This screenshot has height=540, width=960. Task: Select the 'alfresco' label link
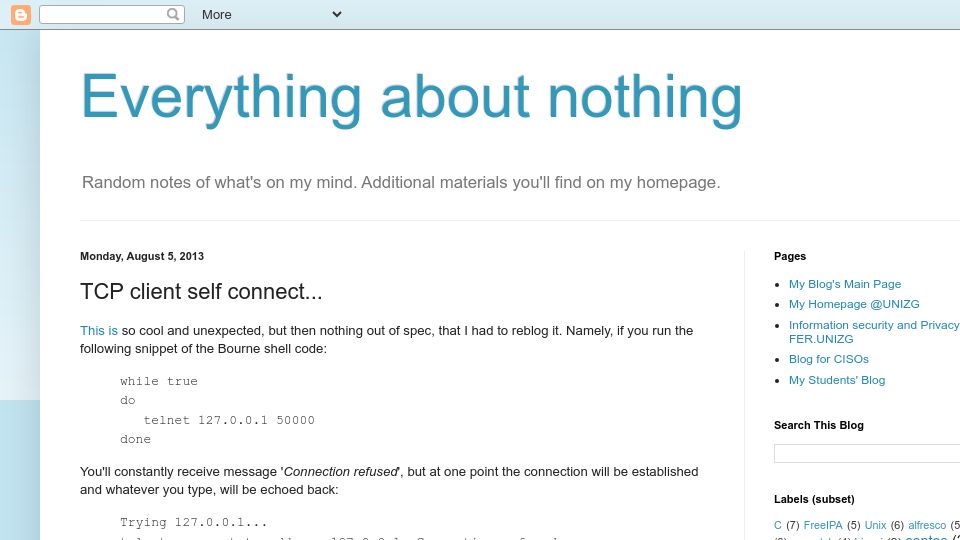coord(927,525)
